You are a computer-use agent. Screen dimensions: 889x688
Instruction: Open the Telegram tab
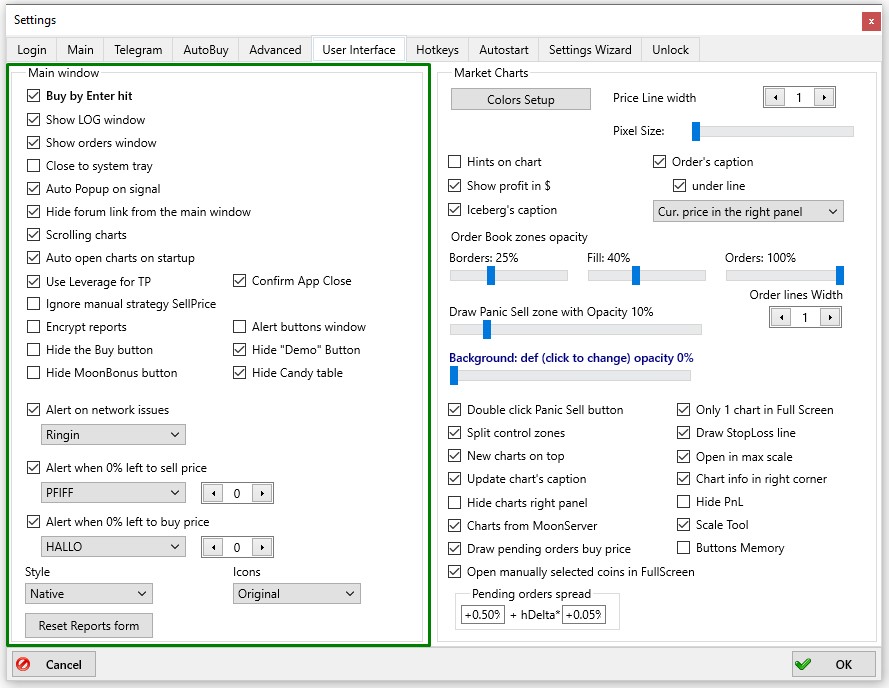138,50
